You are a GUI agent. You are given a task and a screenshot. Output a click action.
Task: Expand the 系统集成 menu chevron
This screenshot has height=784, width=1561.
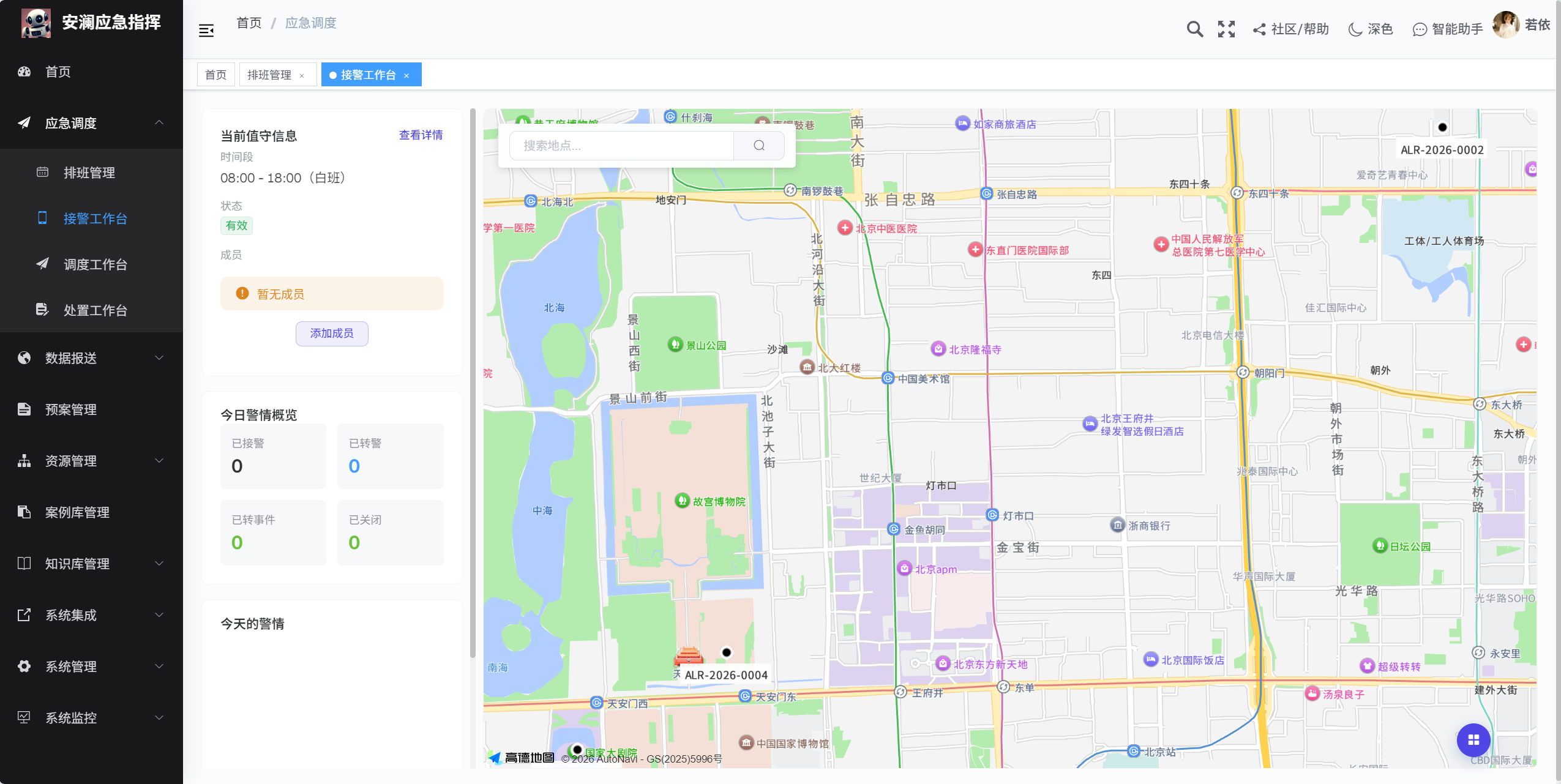pos(159,615)
